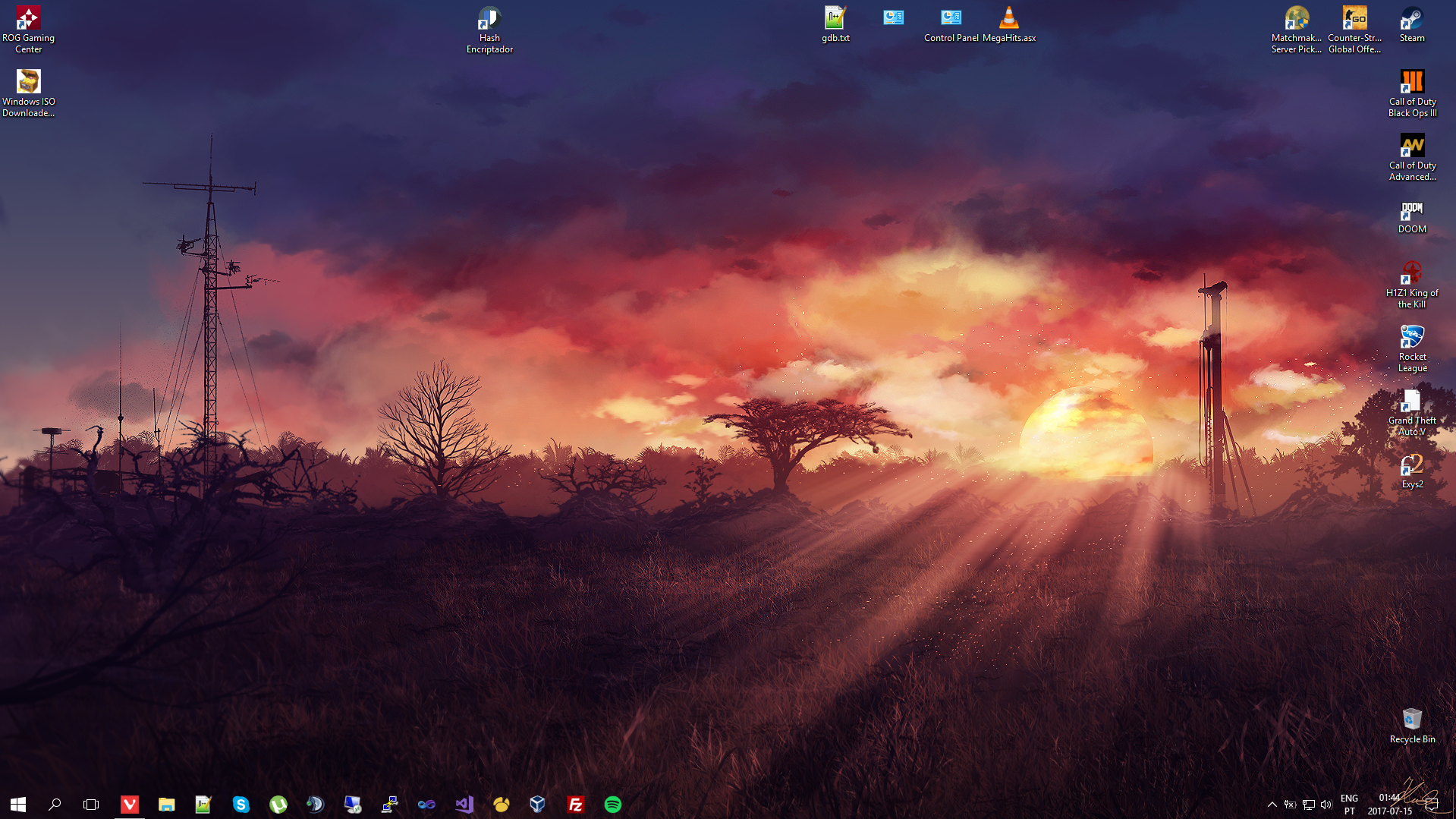
Task: Click the Hash Encriptador desktop shortcut
Action: click(x=489, y=30)
